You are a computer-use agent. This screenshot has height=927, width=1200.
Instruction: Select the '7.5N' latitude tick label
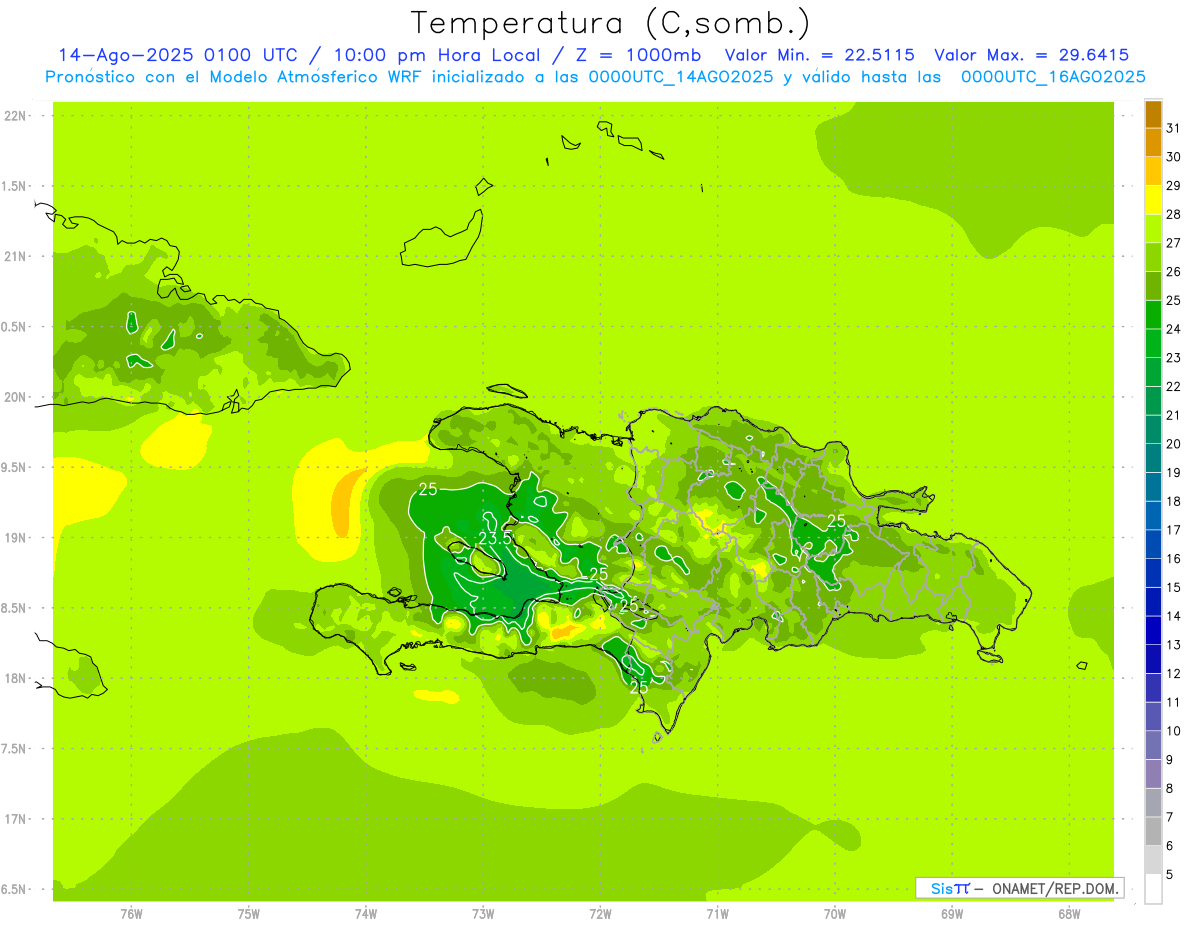click(14, 748)
